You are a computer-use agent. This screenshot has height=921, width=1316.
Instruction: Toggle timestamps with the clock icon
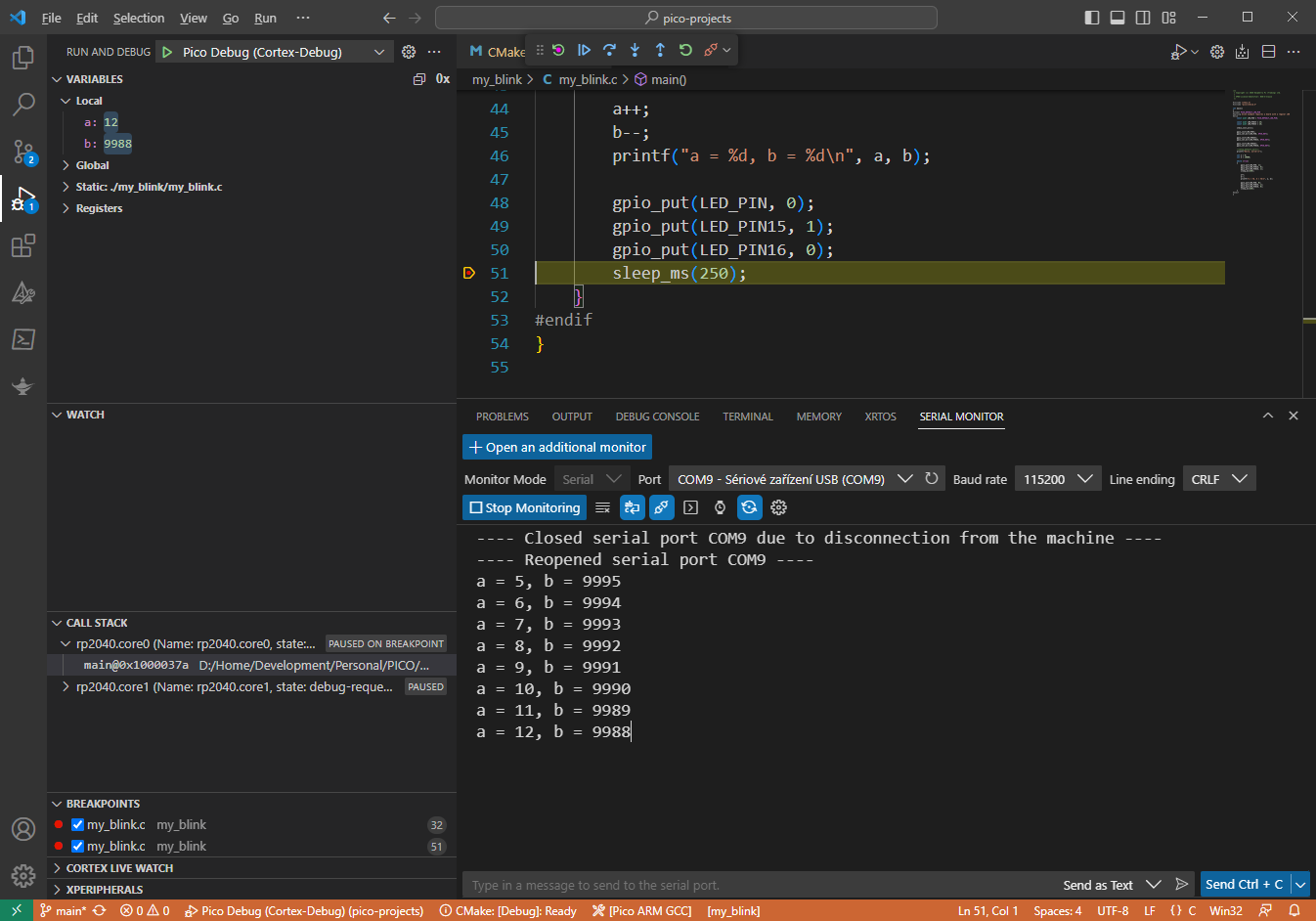tap(720, 507)
